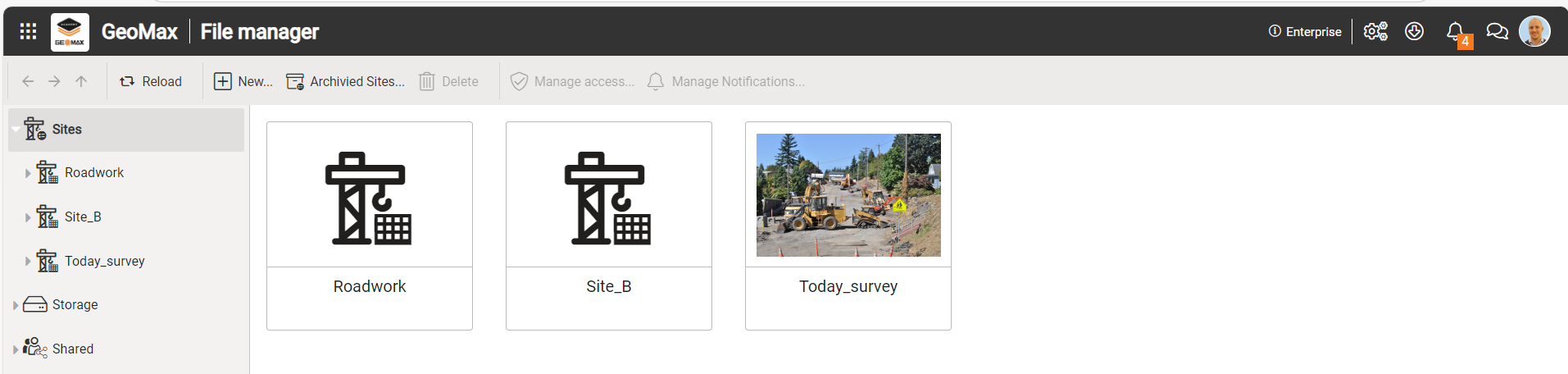This screenshot has height=374, width=1568.
Task: Expand the Today_survey tree node
Action: click(27, 262)
